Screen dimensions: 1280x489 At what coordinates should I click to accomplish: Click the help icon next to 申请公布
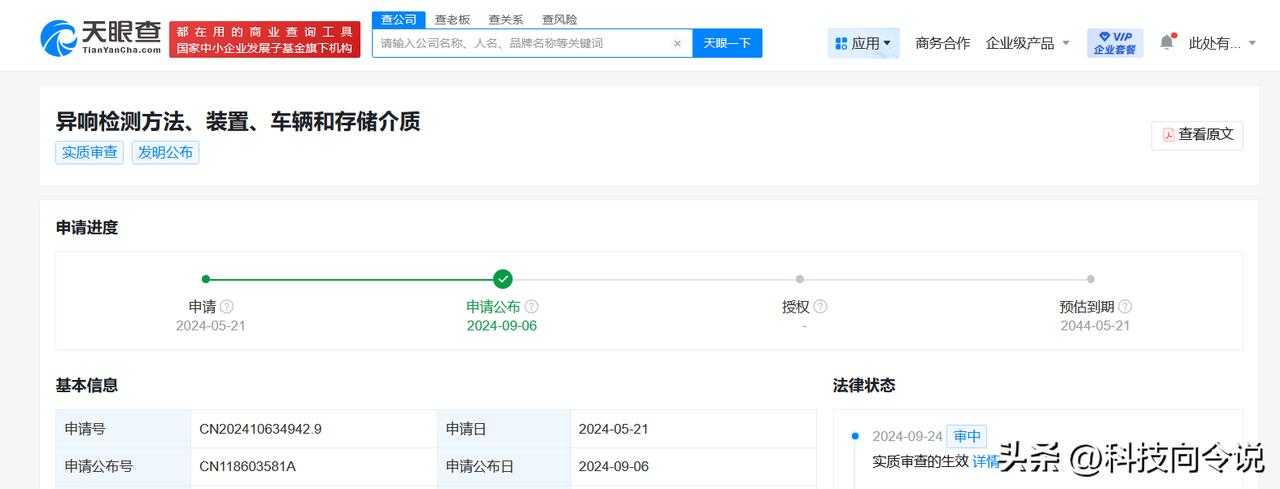click(531, 307)
